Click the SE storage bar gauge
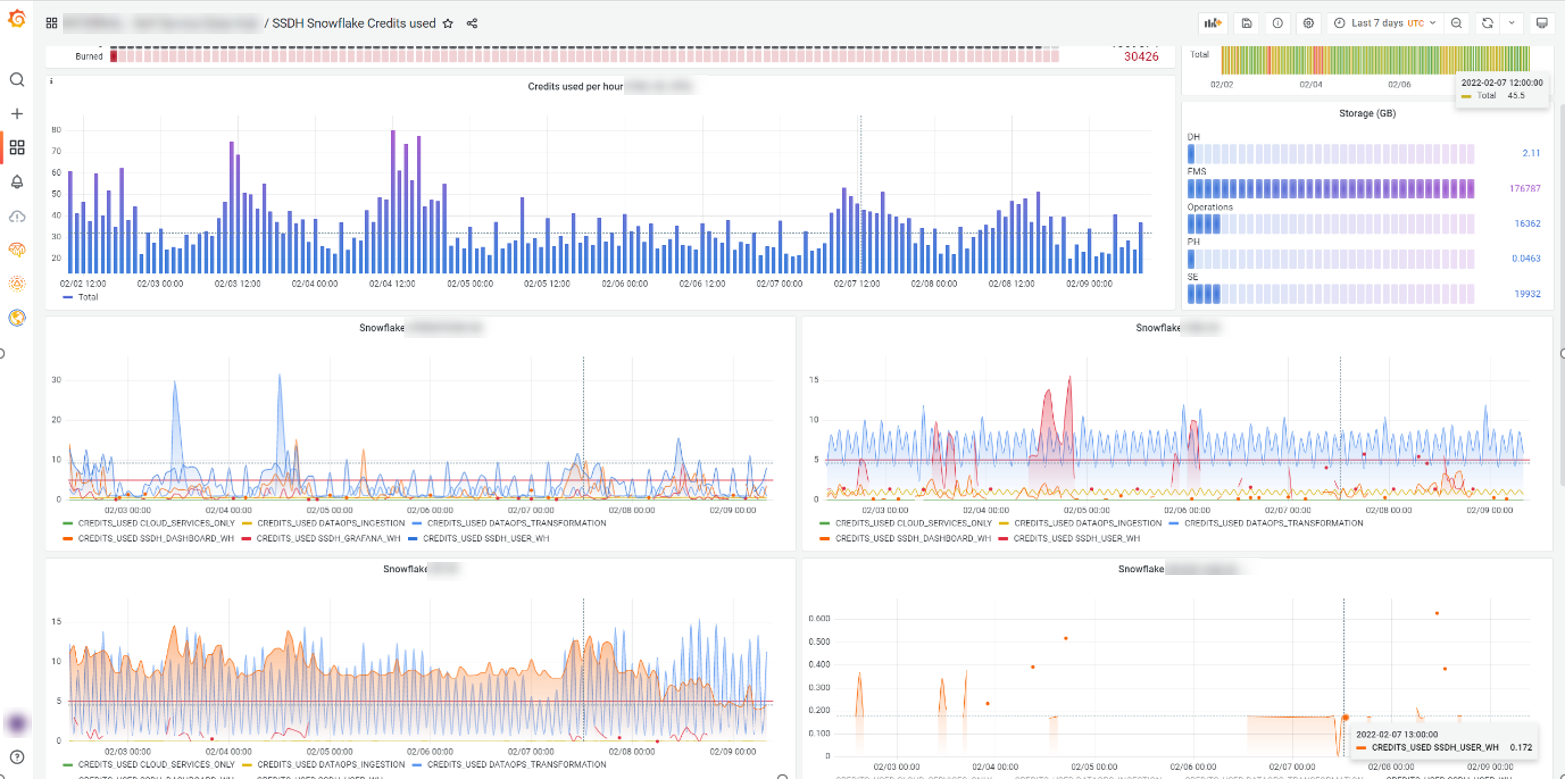The image size is (1565, 779). pos(1331,294)
